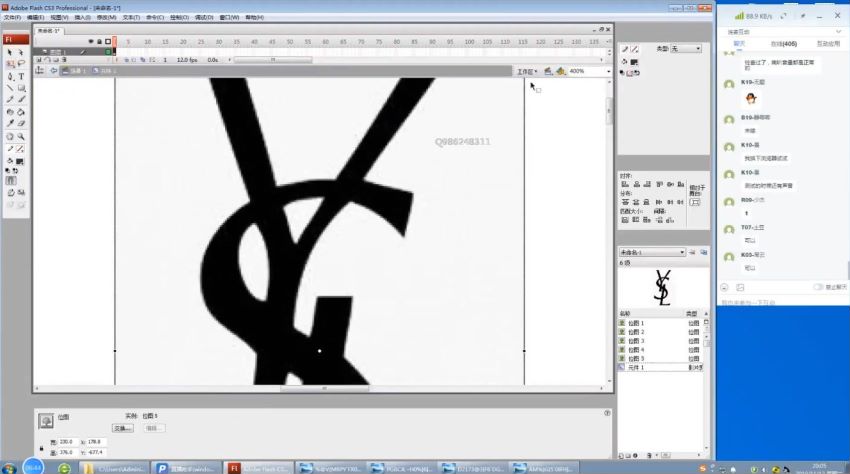Viewport: 850px width, 474px height.
Task: Select the Free Transform tool
Action: [x=10, y=64]
